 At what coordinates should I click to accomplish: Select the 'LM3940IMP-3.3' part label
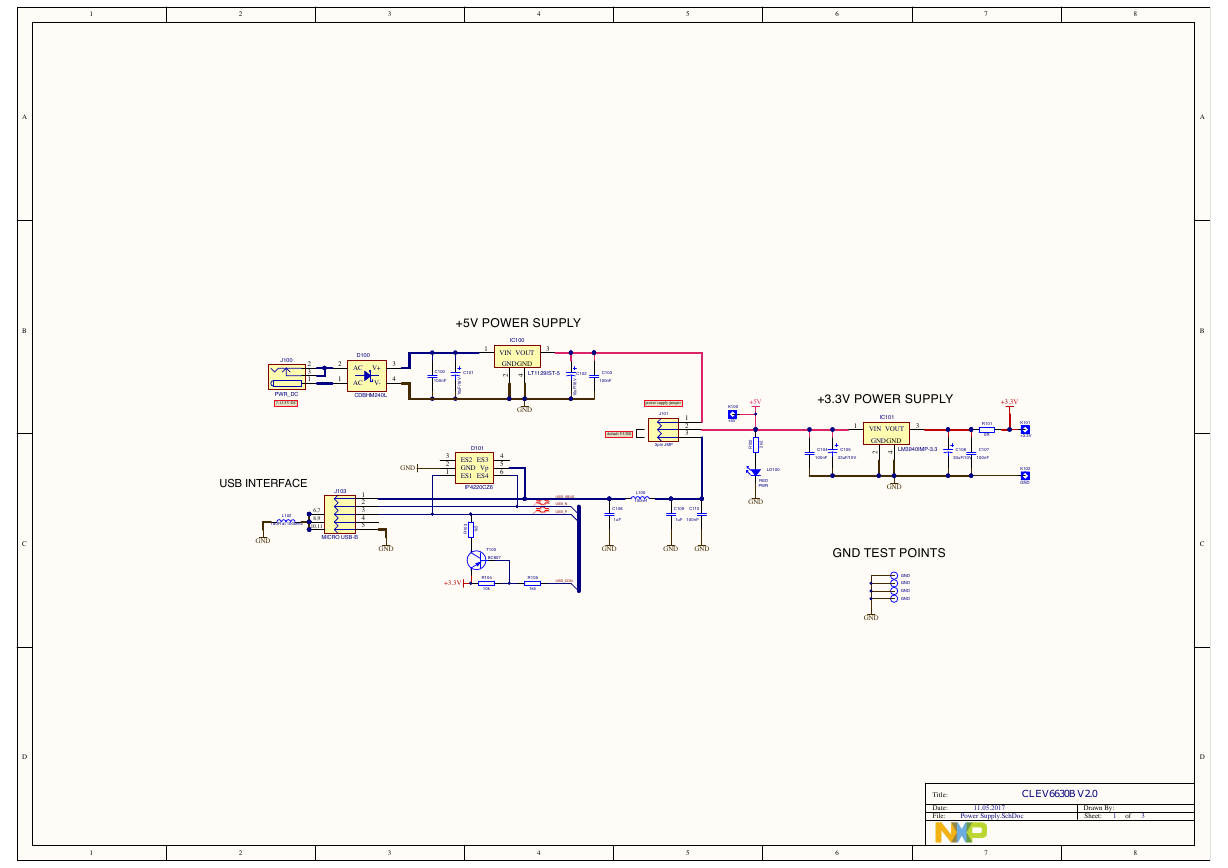pos(917,450)
